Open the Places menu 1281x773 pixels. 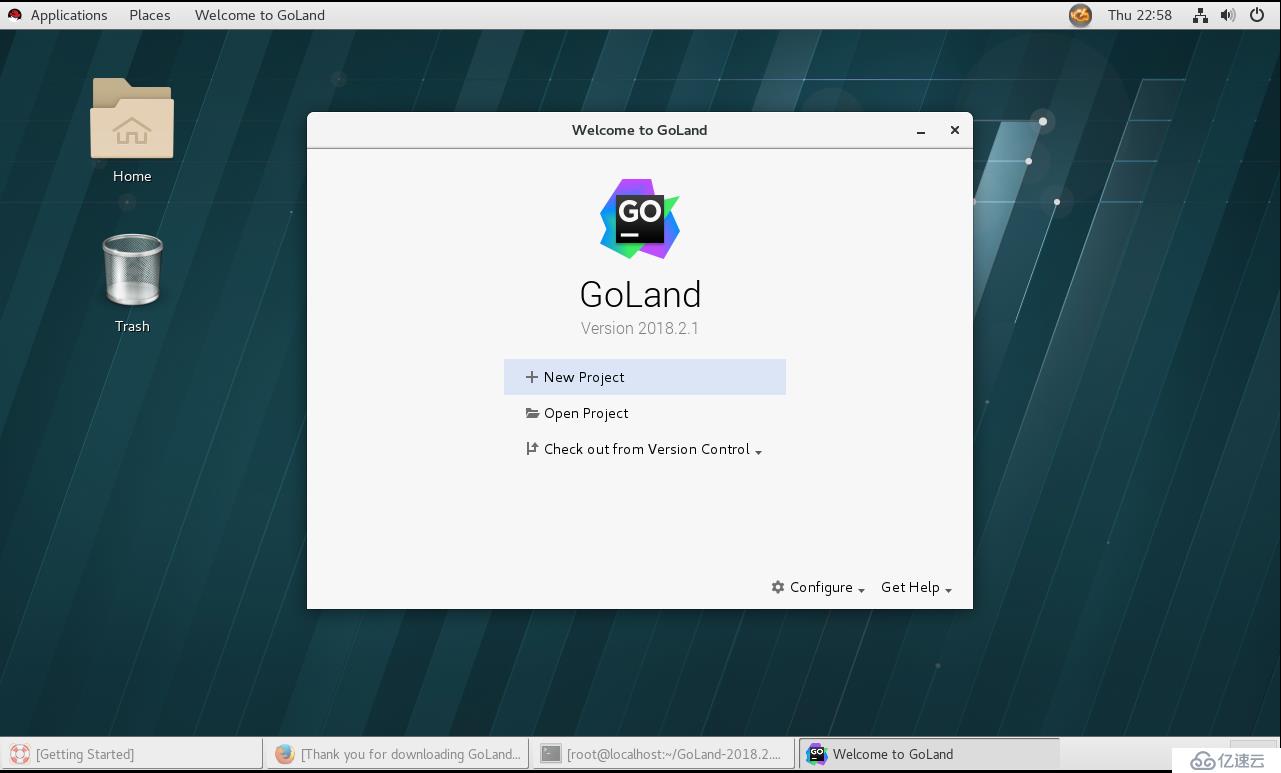[150, 15]
